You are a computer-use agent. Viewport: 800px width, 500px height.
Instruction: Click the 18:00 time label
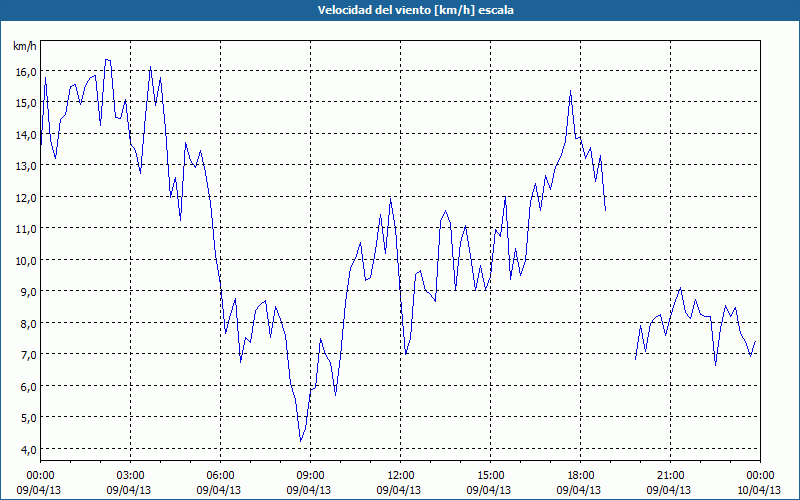(581, 476)
